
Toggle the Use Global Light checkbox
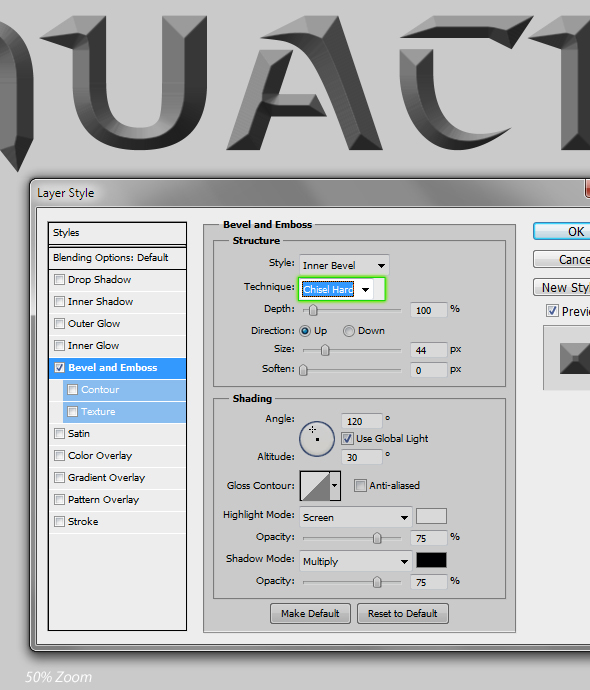pyautogui.click(x=348, y=438)
